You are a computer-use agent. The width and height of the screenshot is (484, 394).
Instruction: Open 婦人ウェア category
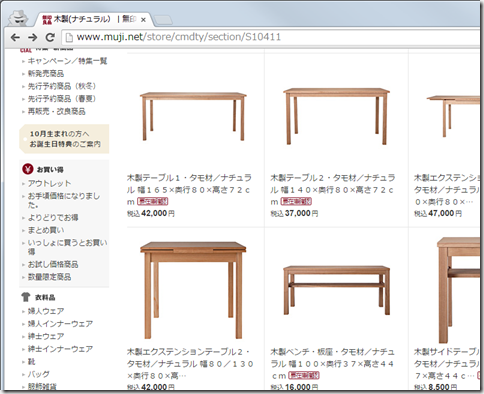pyautogui.click(x=46, y=311)
